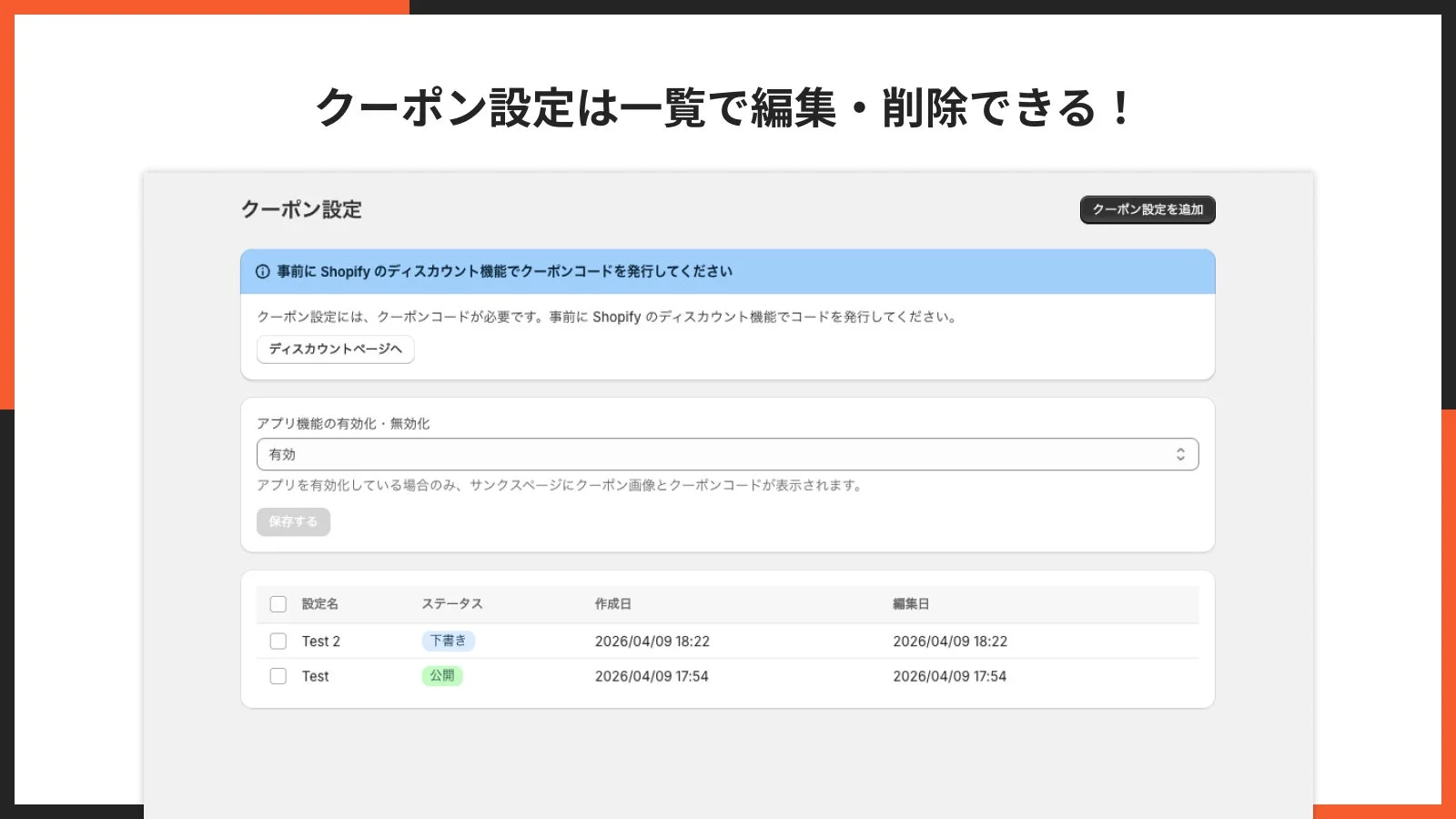
Task: Open the アプリ機能の有効化・無効化 dropdown showing 有効
Action: [727, 454]
